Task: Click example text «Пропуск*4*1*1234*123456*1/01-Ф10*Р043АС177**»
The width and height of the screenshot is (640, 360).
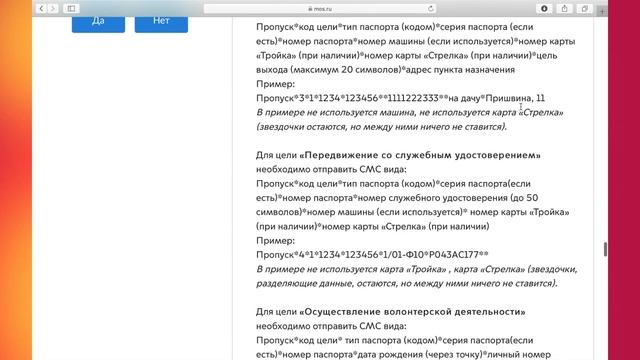Action: [x=372, y=255]
